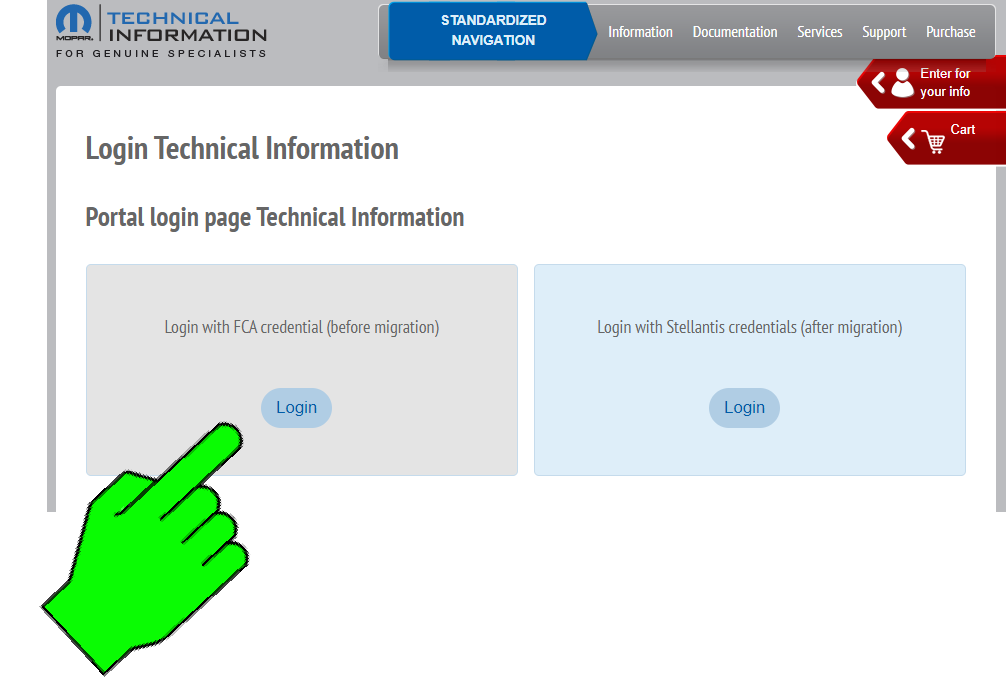Click the Mopar logo icon
Screen dimensions: 1008x698
pyautogui.click(x=74, y=23)
